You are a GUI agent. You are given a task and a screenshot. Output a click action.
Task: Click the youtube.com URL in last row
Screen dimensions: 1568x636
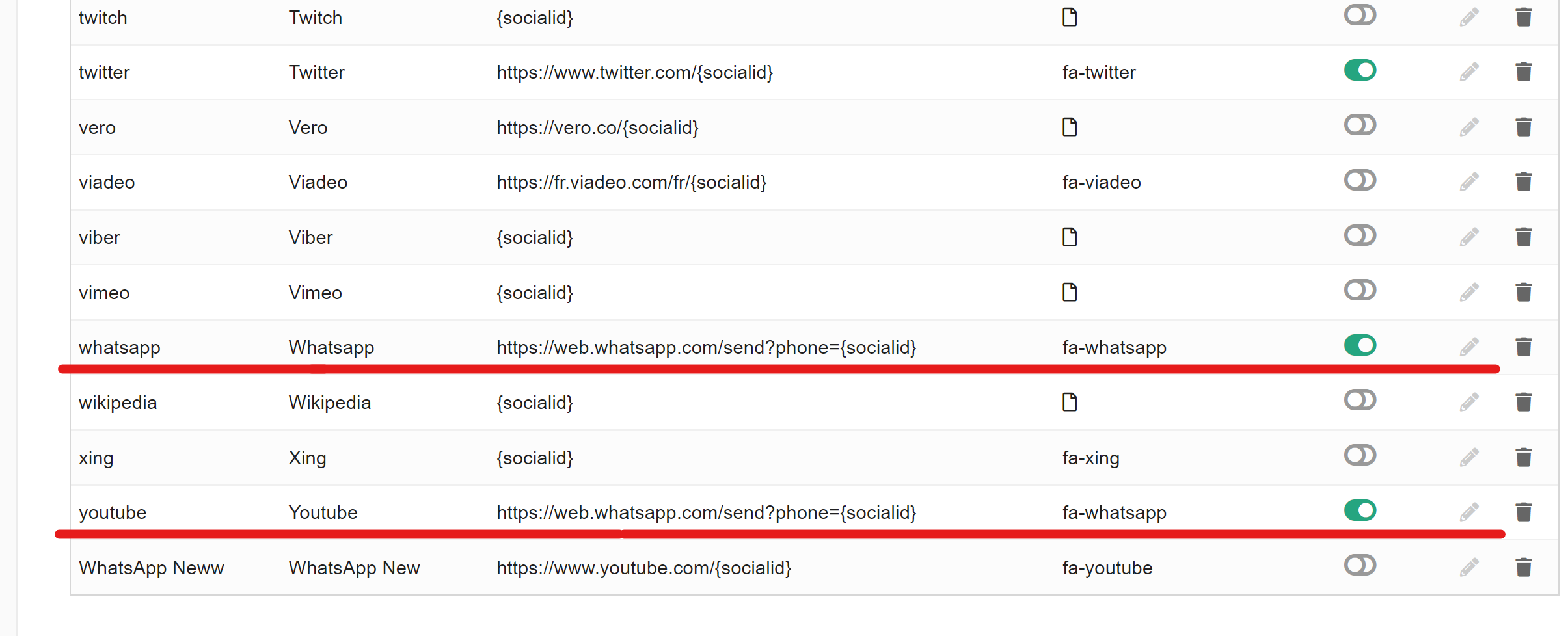[x=643, y=568]
